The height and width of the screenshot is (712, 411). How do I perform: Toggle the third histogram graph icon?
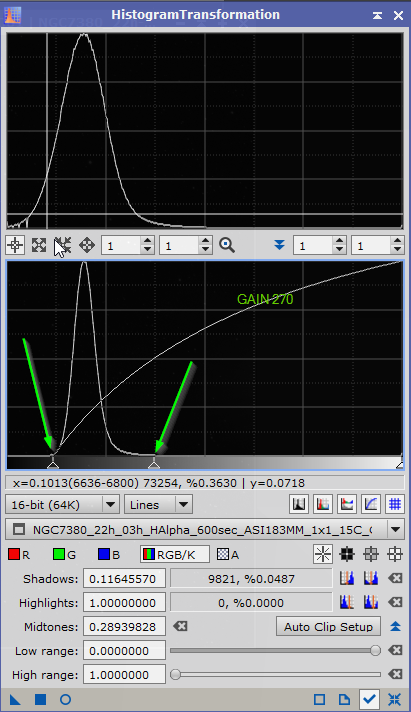click(347, 504)
